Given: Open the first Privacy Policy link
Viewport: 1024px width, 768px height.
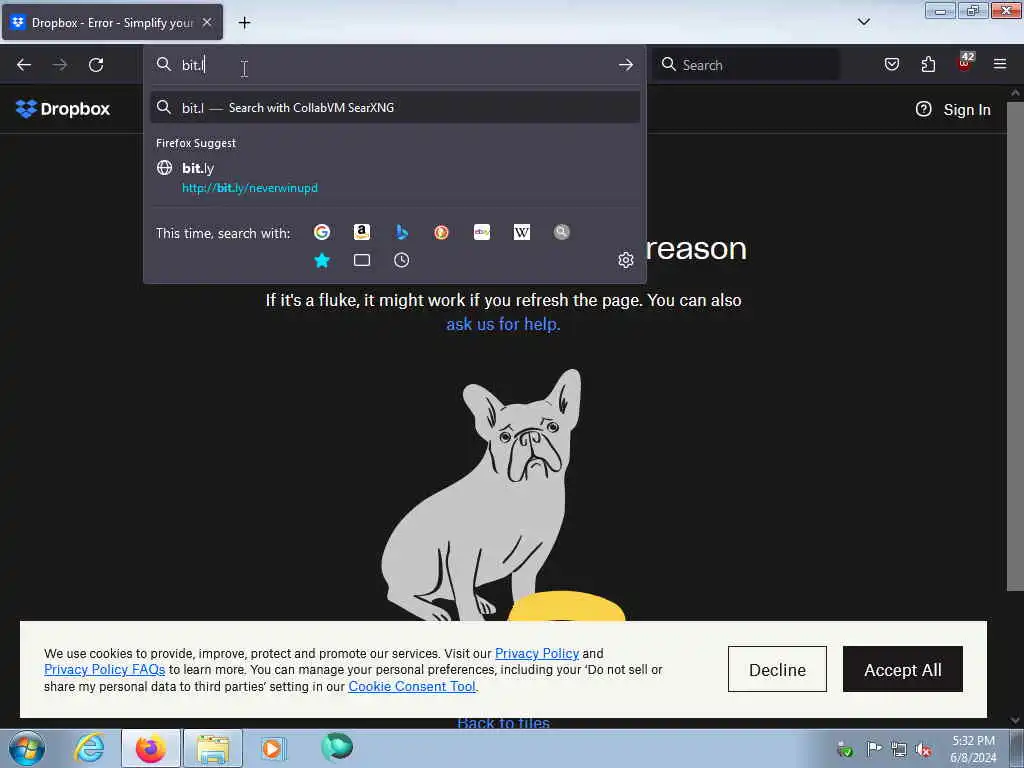Looking at the screenshot, I should (537, 653).
